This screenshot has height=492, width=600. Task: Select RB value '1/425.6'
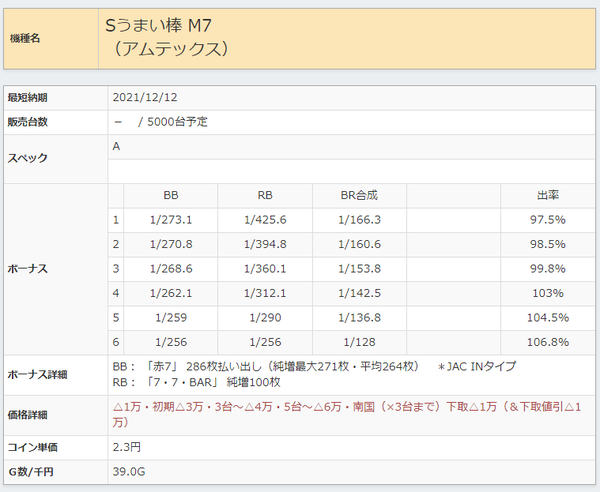click(x=265, y=220)
